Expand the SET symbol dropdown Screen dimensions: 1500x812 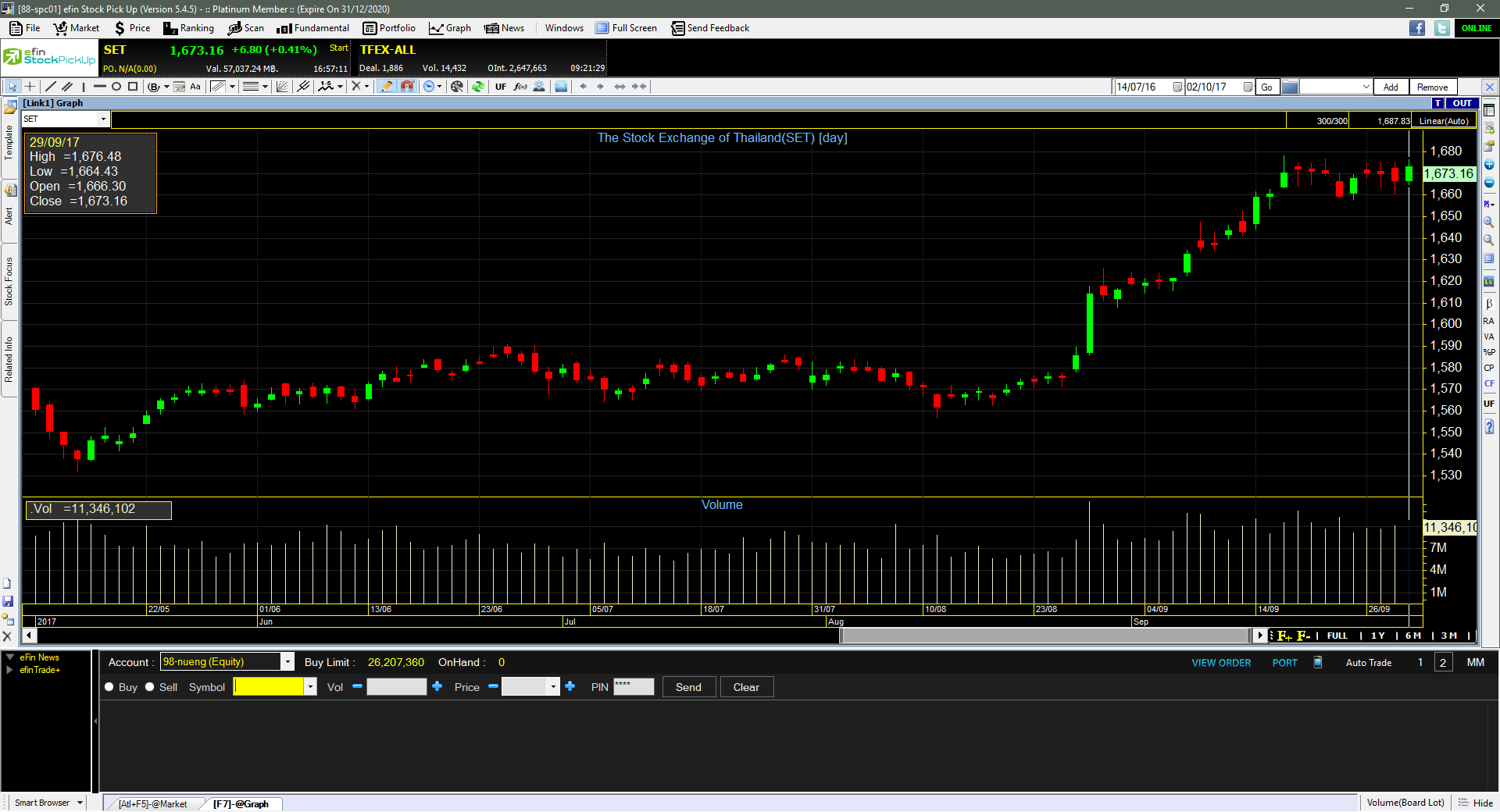click(103, 119)
